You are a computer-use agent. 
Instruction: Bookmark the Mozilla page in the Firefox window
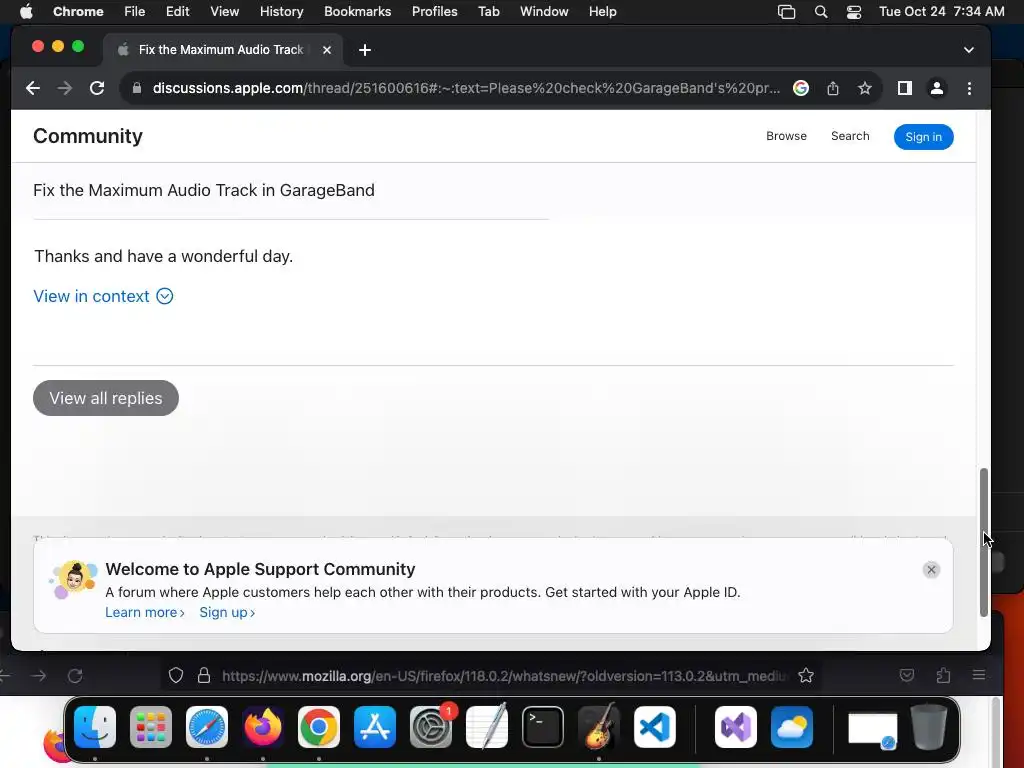coord(806,675)
